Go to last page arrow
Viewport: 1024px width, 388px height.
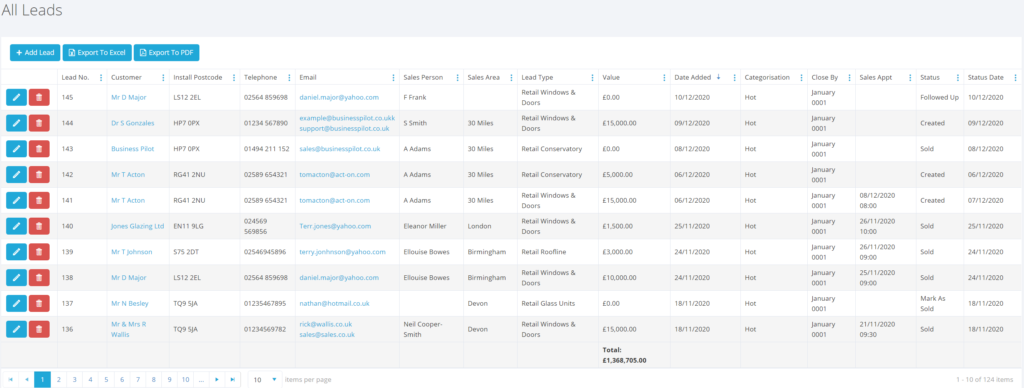[x=232, y=380]
